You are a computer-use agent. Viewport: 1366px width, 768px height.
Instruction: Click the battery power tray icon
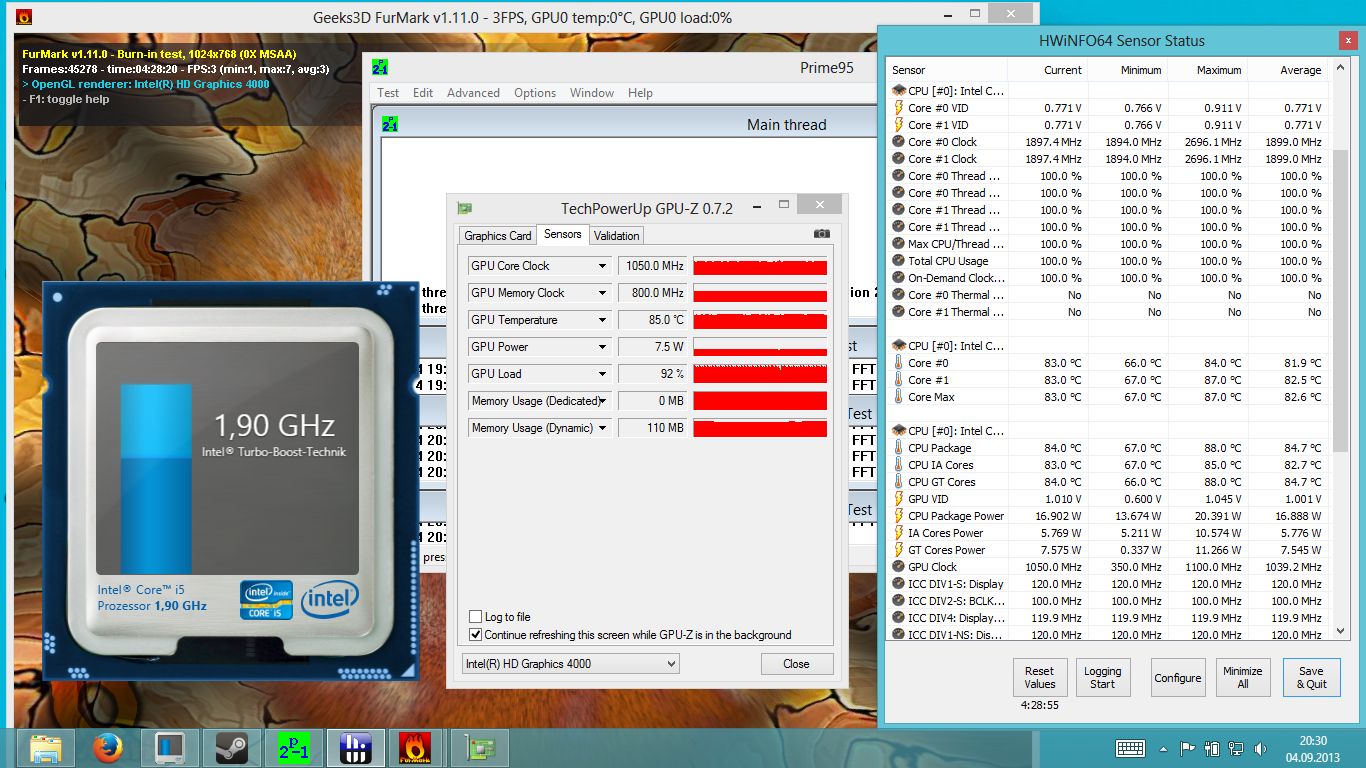pyautogui.click(x=1212, y=748)
